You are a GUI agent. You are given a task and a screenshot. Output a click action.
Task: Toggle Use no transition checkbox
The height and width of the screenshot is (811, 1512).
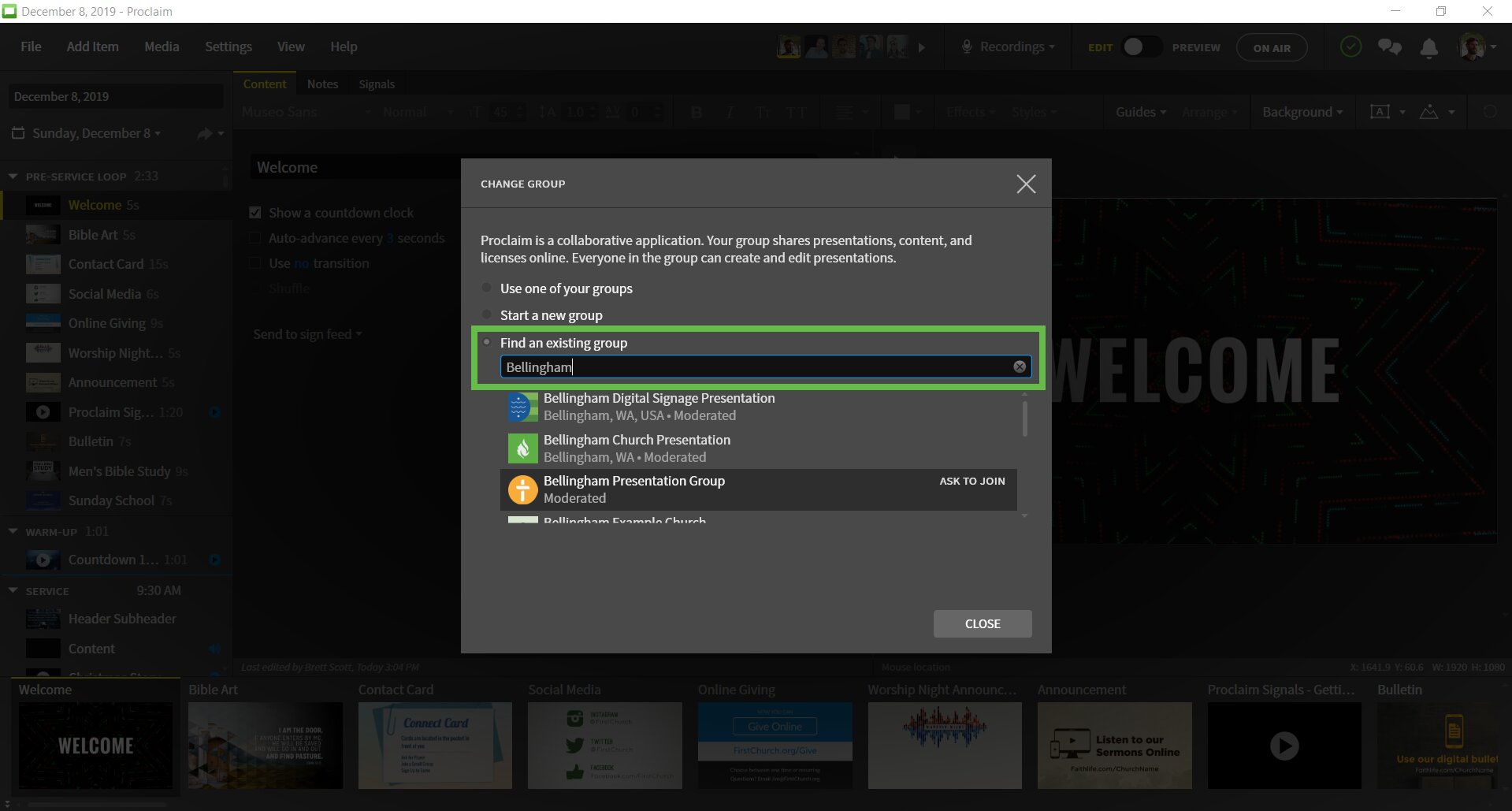coord(255,263)
